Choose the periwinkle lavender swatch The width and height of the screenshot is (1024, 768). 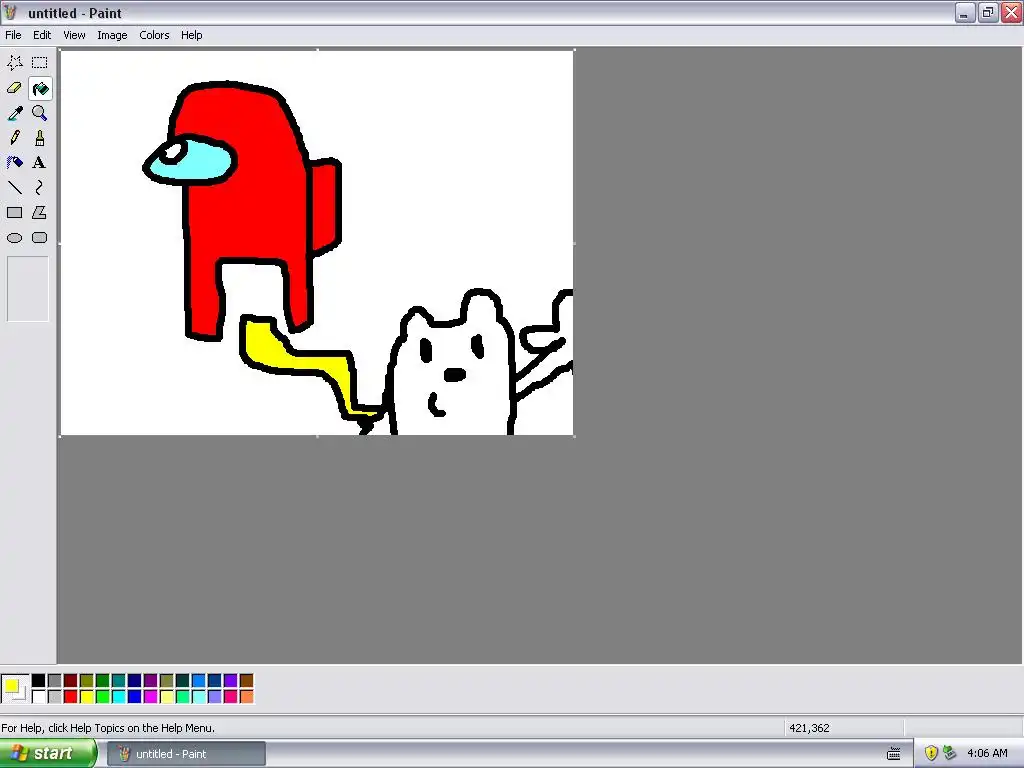click(x=214, y=697)
